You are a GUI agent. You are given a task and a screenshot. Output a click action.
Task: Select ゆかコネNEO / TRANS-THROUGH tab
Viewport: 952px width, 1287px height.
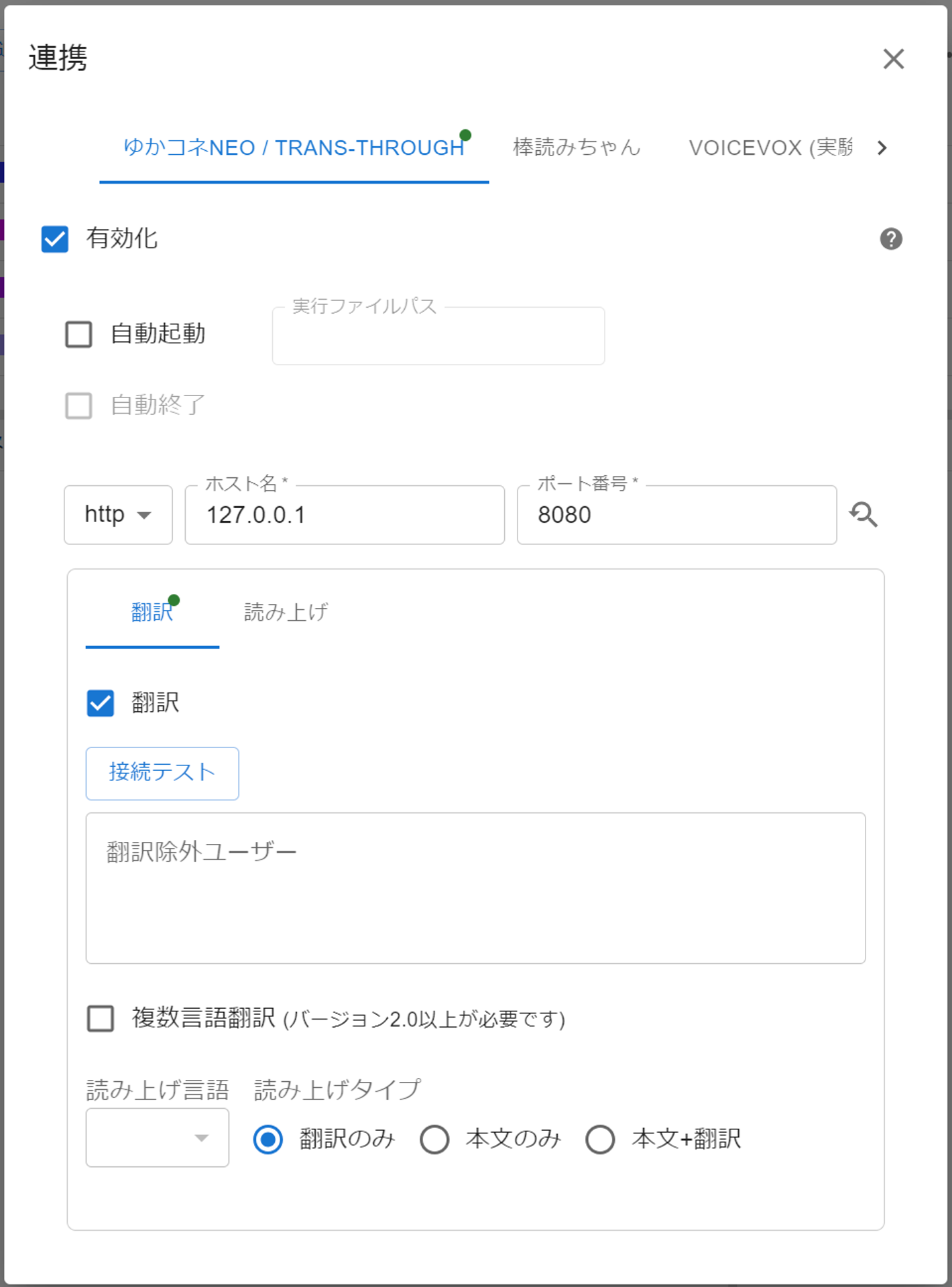pyautogui.click(x=294, y=147)
